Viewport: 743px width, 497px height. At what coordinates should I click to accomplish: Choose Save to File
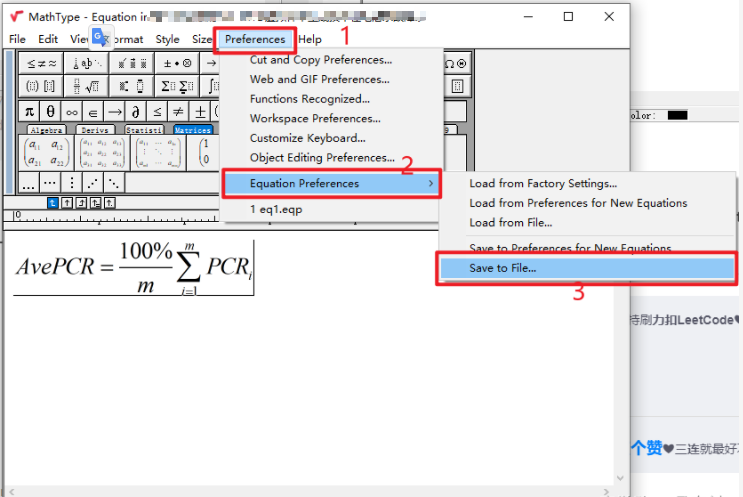[587, 268]
